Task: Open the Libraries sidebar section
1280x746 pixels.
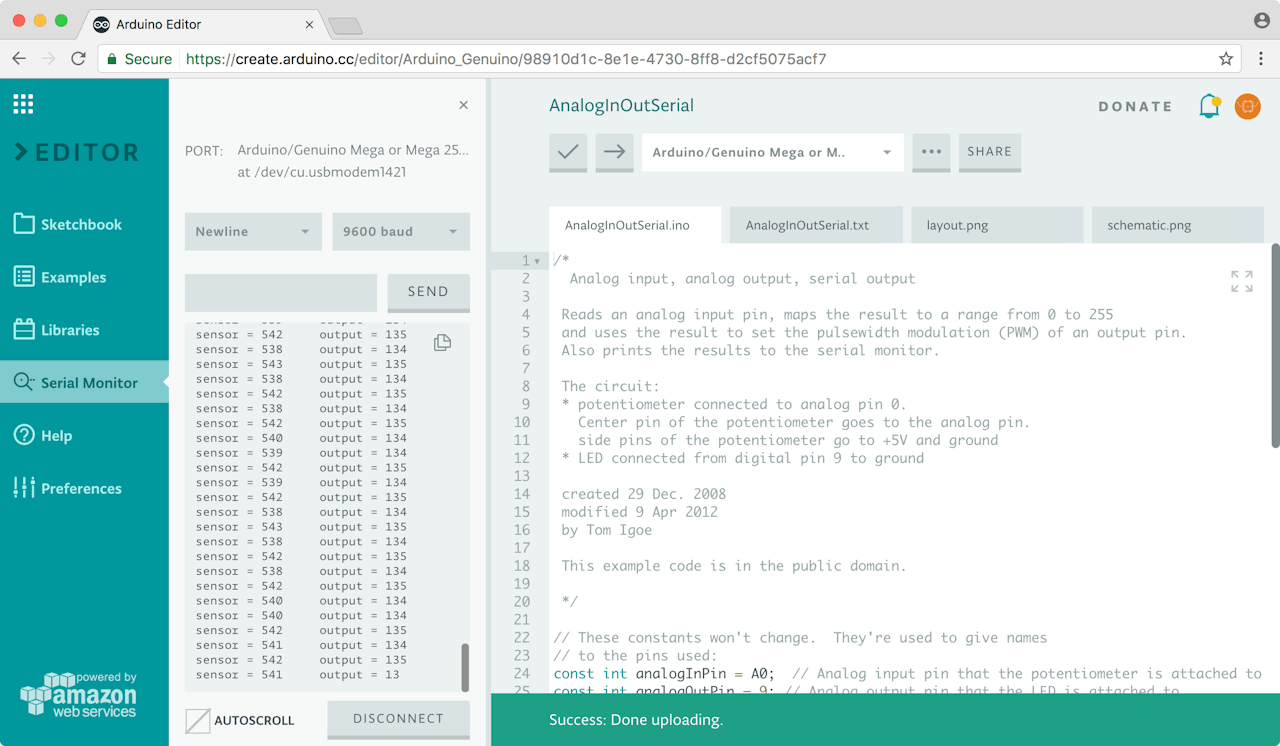Action: [69, 330]
